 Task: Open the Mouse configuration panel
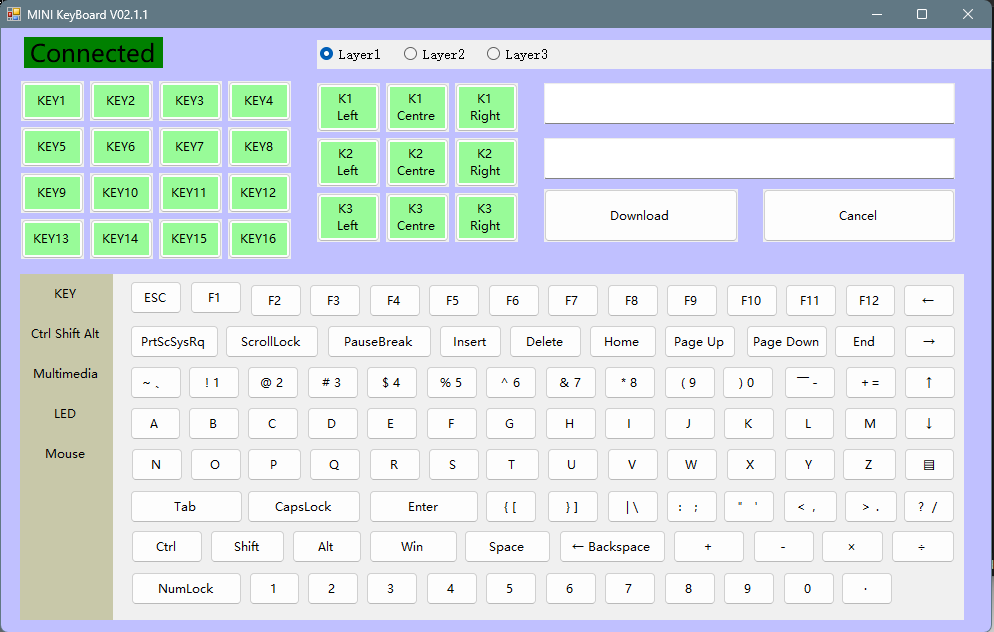point(64,453)
